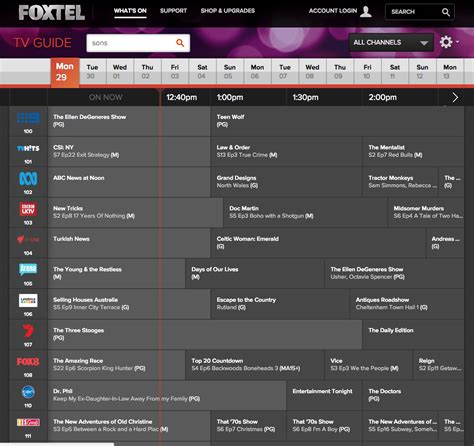The image size is (474, 446).
Task: Open Top 20 Countdown listing
Action: pyautogui.click(x=255, y=365)
